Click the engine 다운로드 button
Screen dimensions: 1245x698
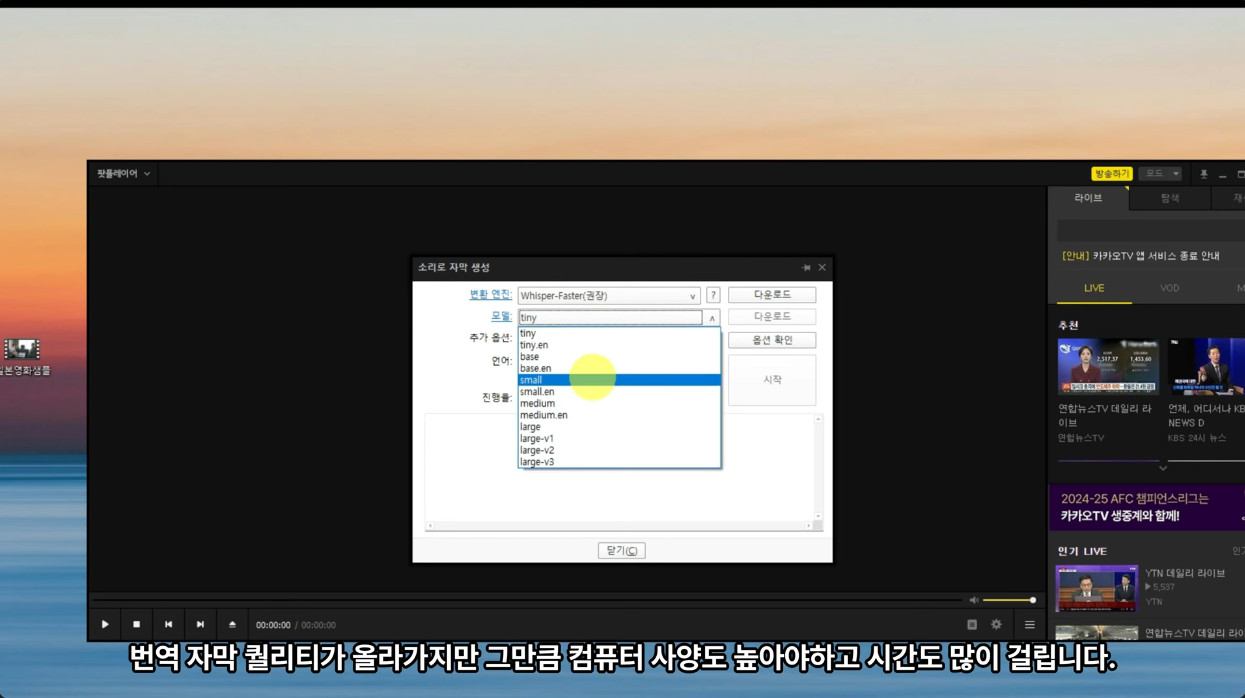[772, 295]
